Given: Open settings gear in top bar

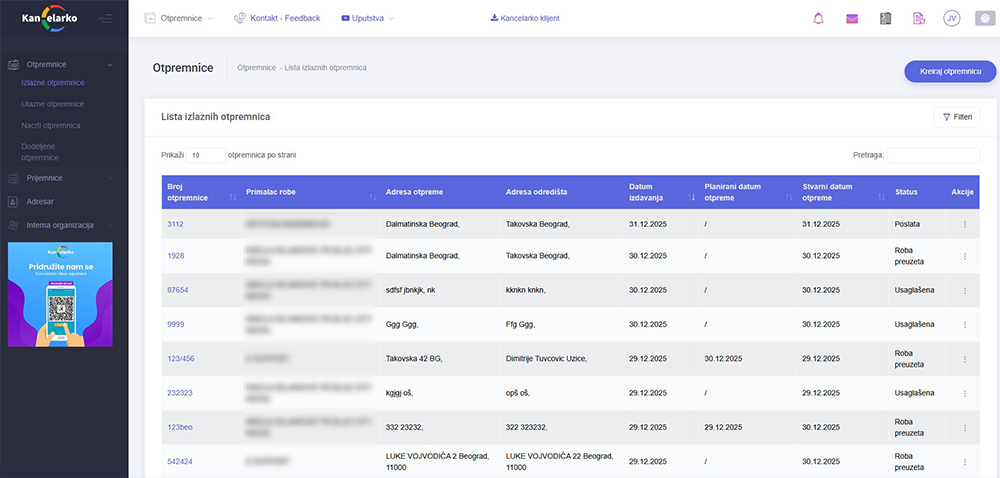Looking at the screenshot, I should [983, 18].
